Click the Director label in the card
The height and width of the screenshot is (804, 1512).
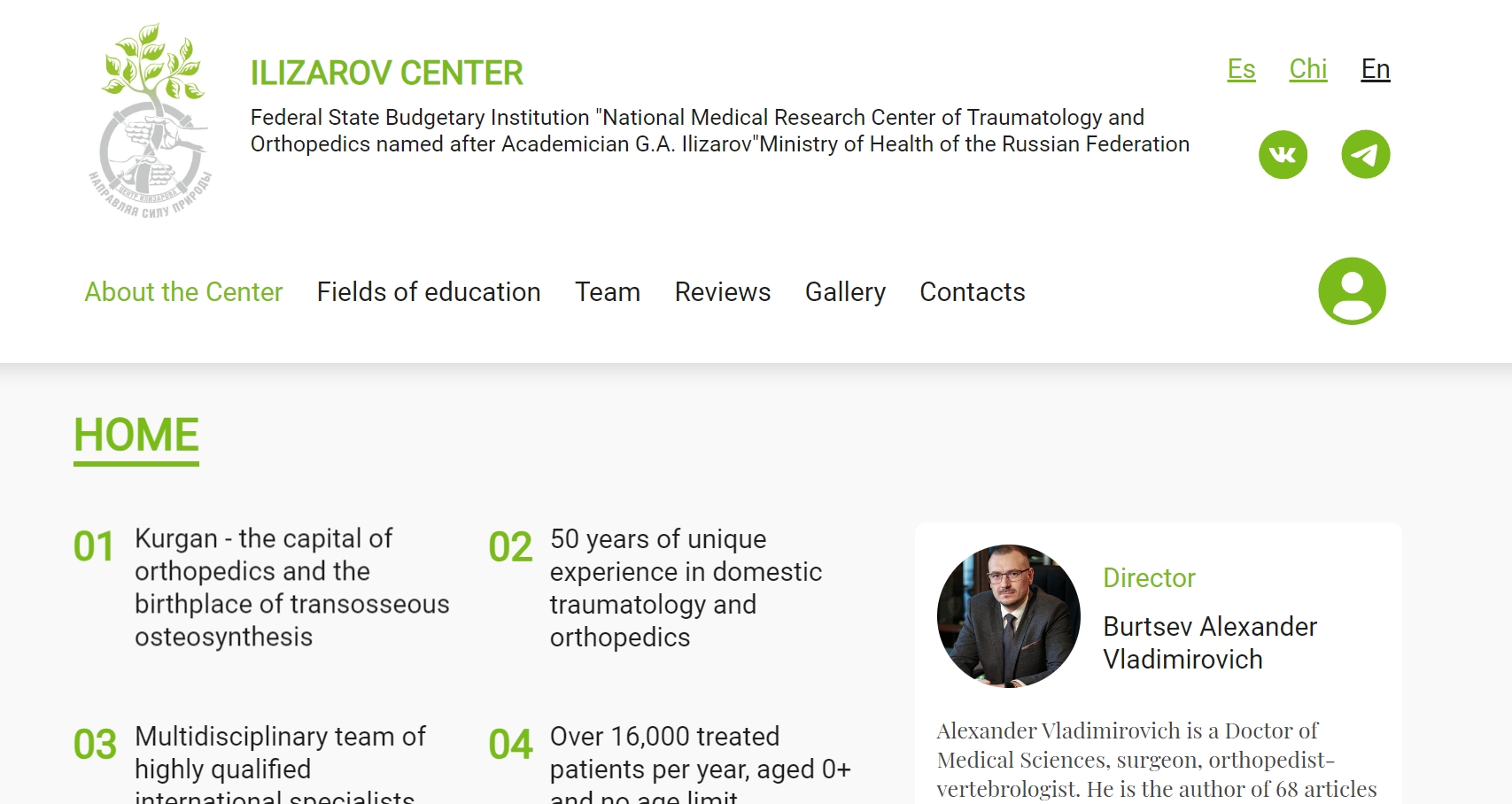pos(1149,578)
